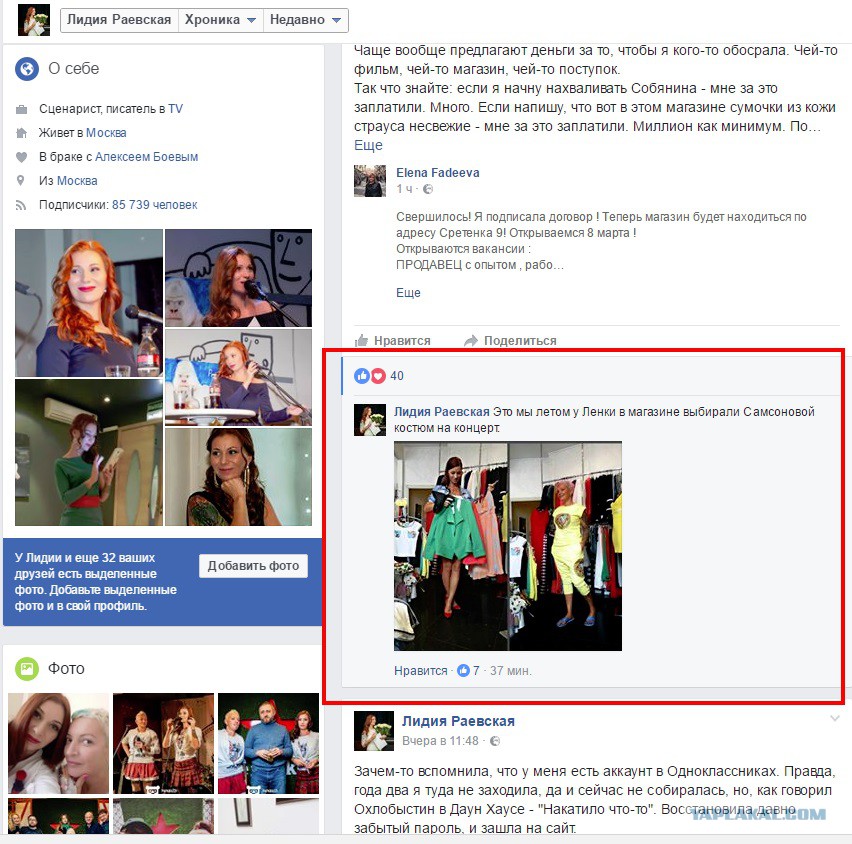Image resolution: width=852 pixels, height=844 pixels.
Task: Open commenter avatar beside Лидия Раевская comment
Action: (x=370, y=420)
